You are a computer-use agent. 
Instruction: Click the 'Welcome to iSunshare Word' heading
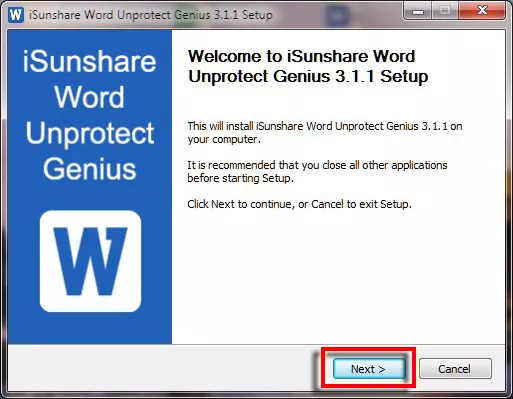coord(308,66)
